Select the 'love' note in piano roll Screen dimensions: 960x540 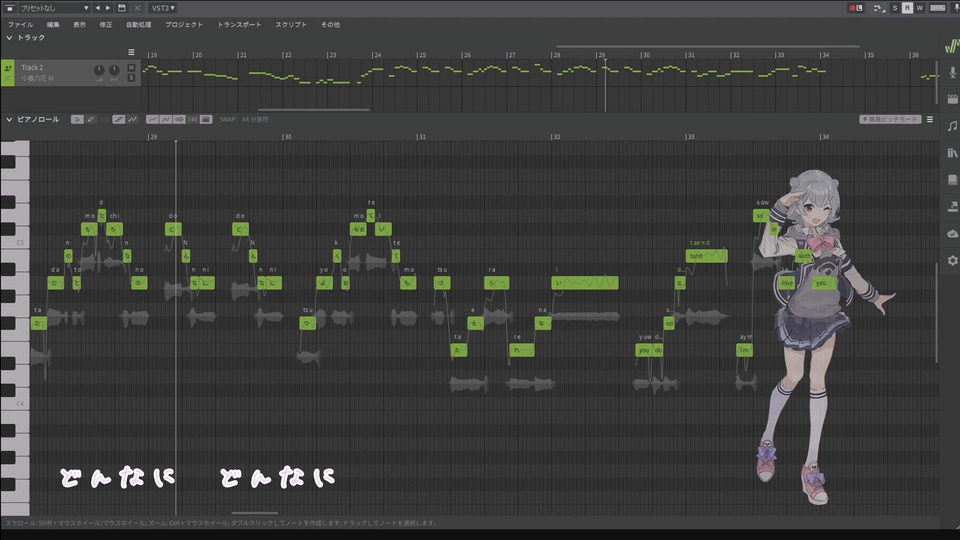(787, 283)
